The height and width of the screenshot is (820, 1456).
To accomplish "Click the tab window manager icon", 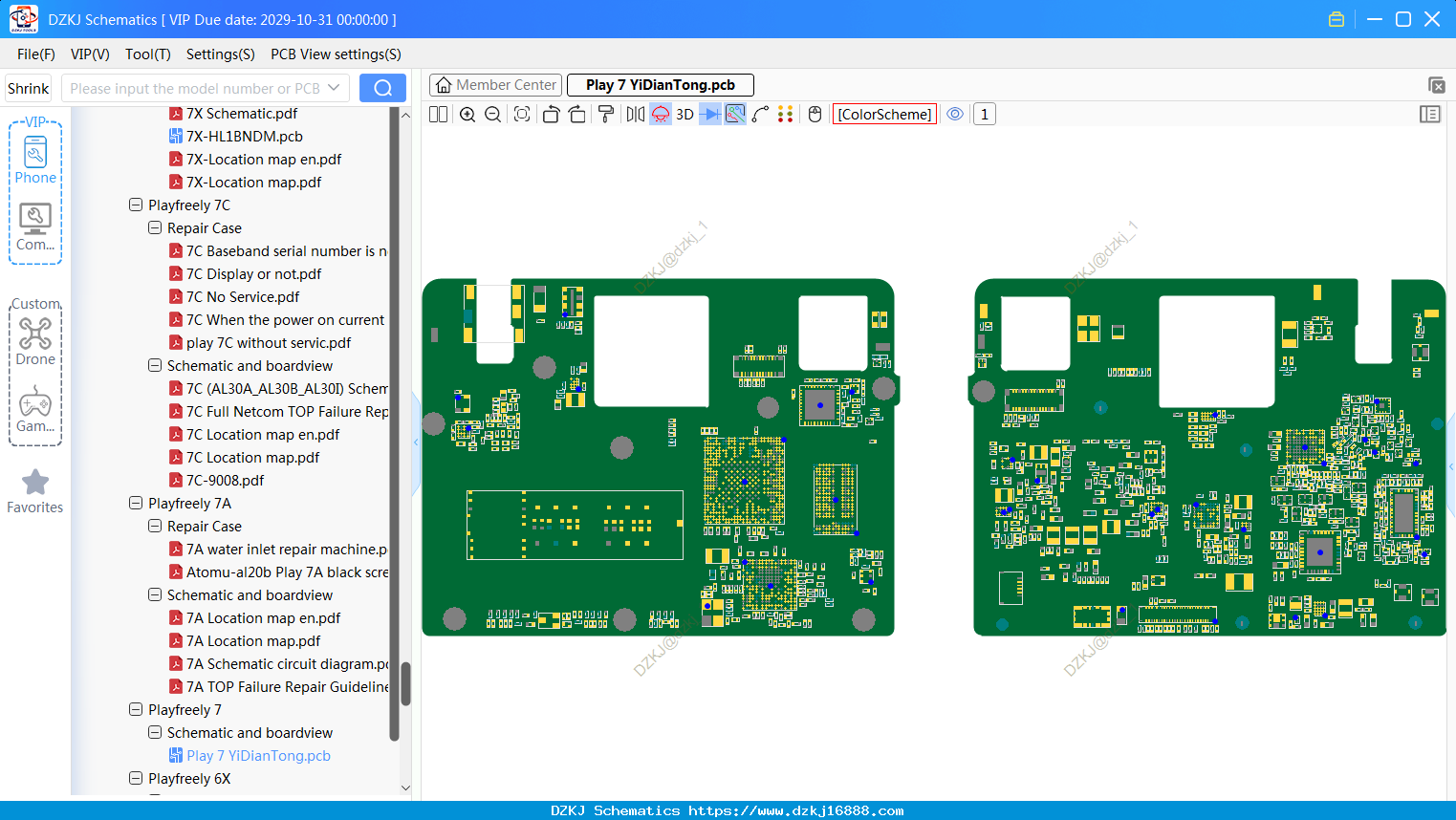I will coord(1436,85).
